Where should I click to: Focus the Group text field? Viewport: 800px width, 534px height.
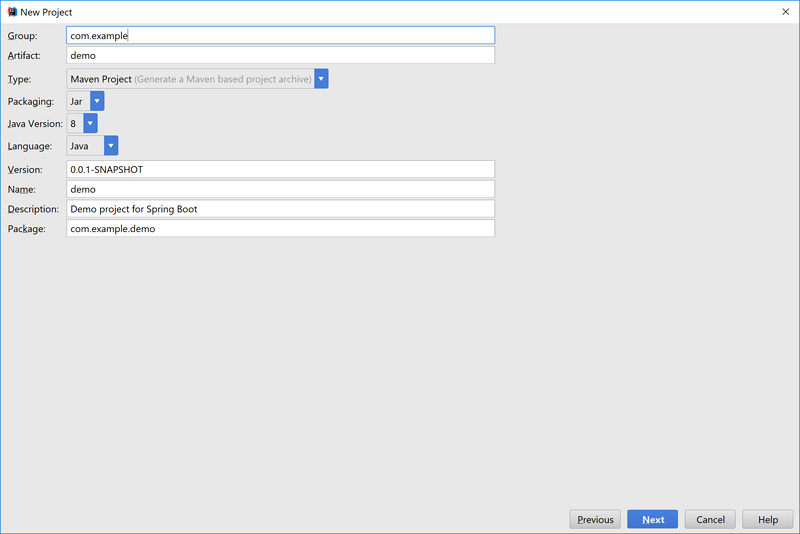click(280, 35)
